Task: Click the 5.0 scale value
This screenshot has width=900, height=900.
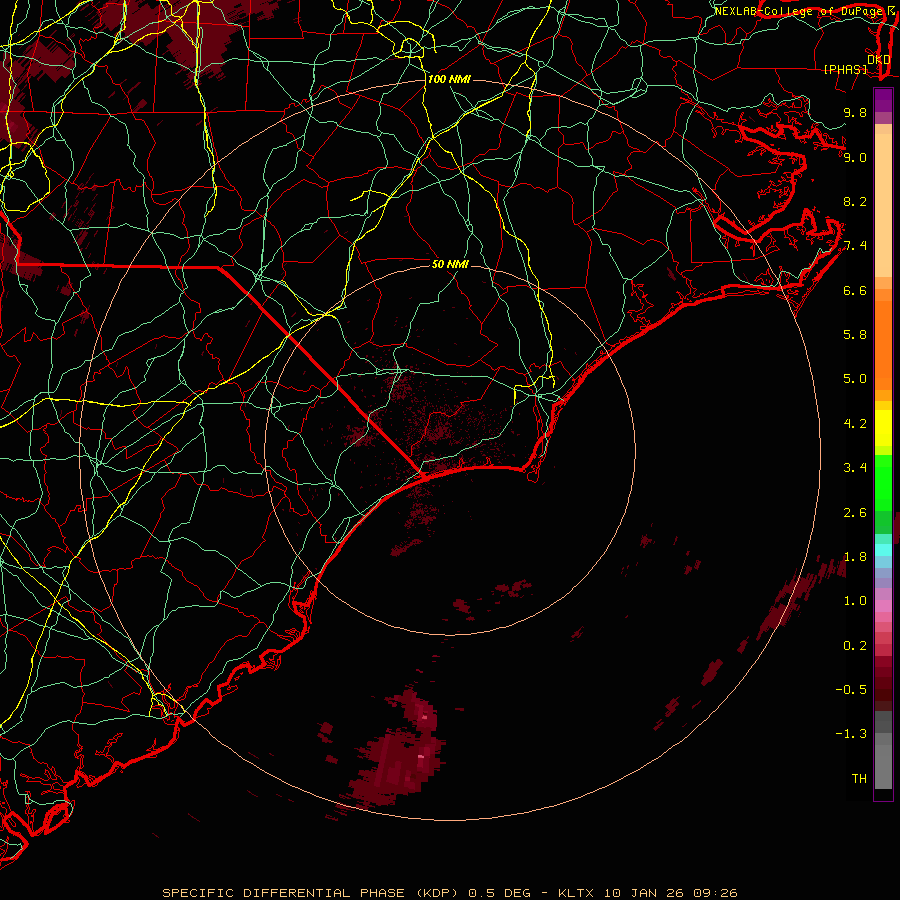Action: pyautogui.click(x=855, y=379)
